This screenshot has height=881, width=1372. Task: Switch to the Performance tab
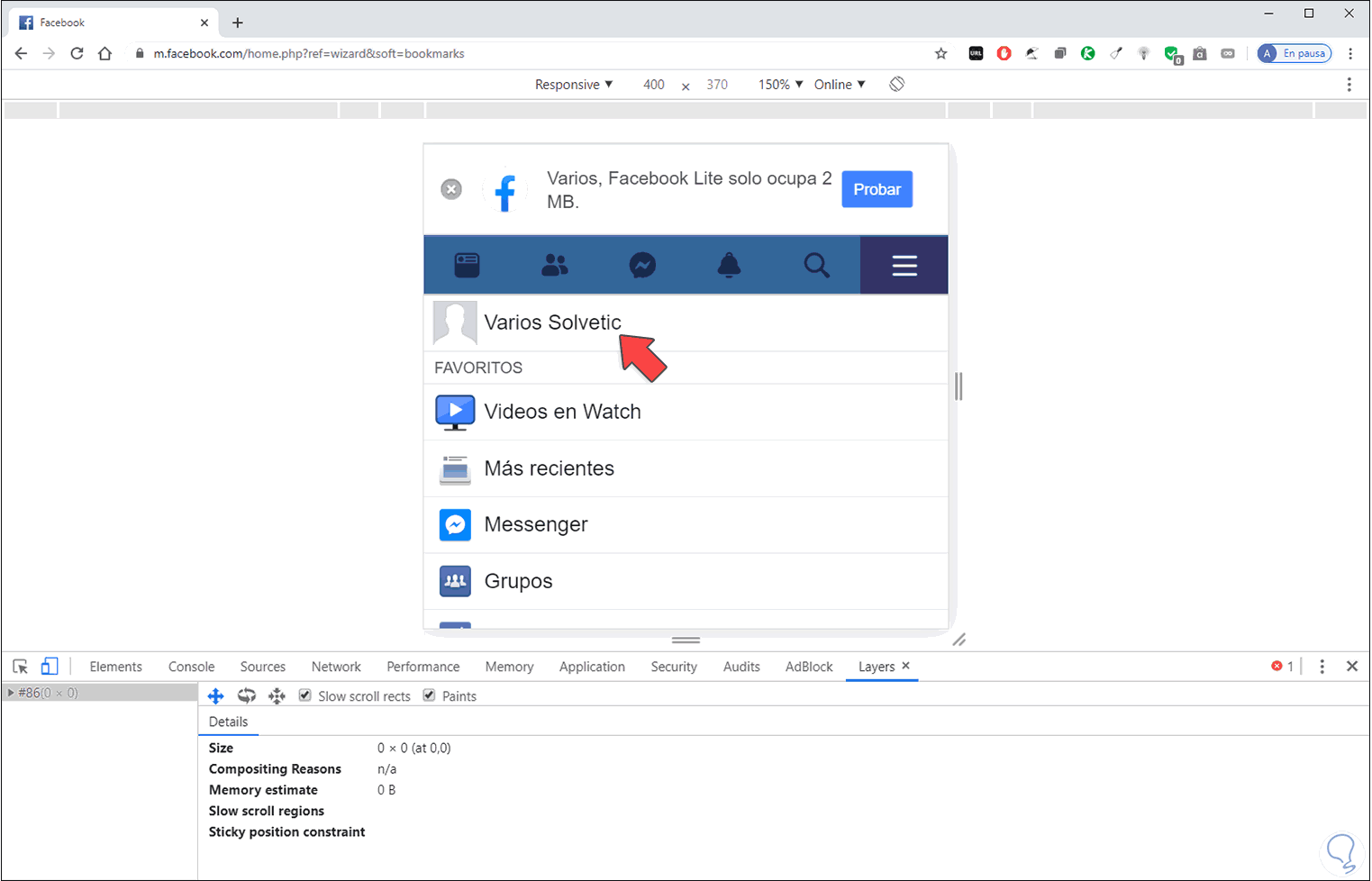point(423,667)
